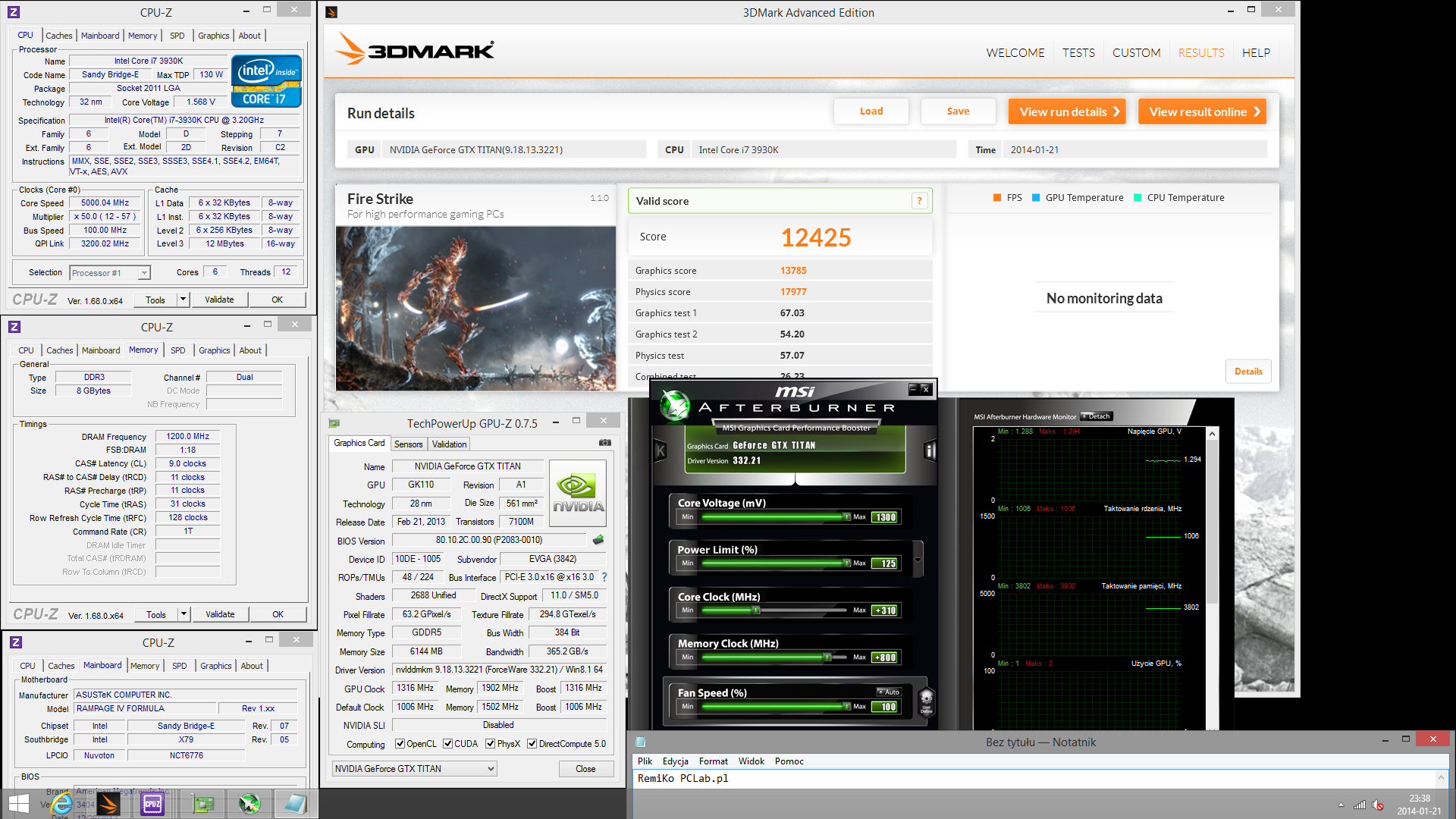Open the Format menu in Notatnik

(713, 761)
